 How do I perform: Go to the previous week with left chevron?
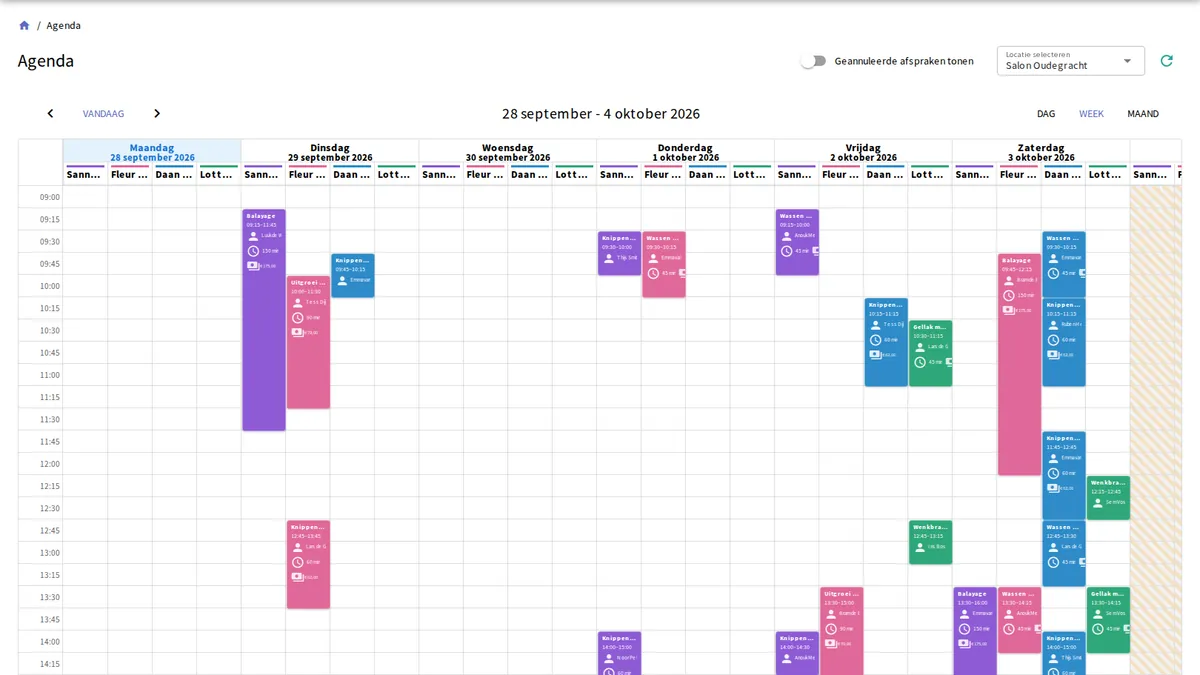pos(50,114)
